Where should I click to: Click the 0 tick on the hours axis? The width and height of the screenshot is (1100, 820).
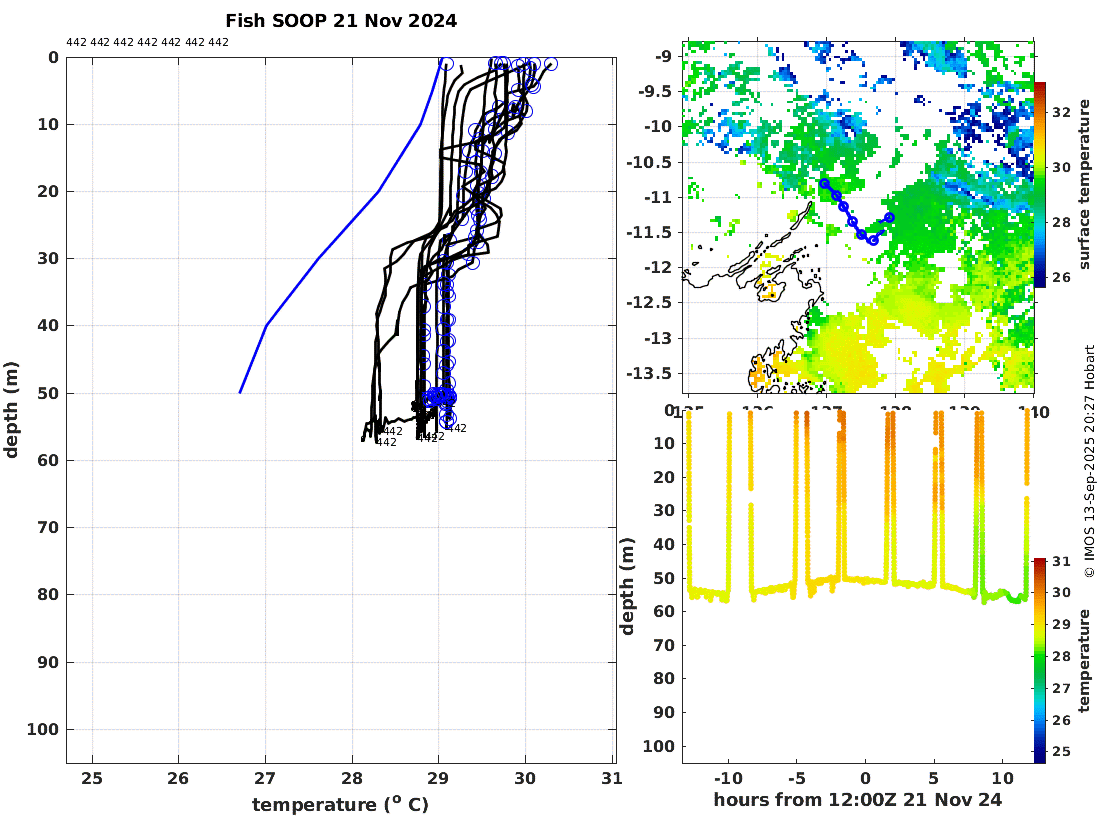coord(865,778)
